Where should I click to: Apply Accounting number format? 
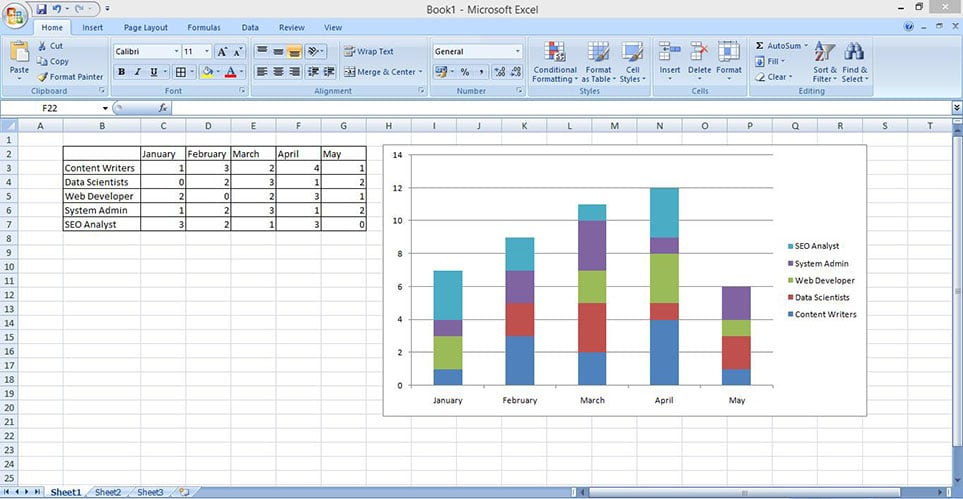click(x=440, y=72)
